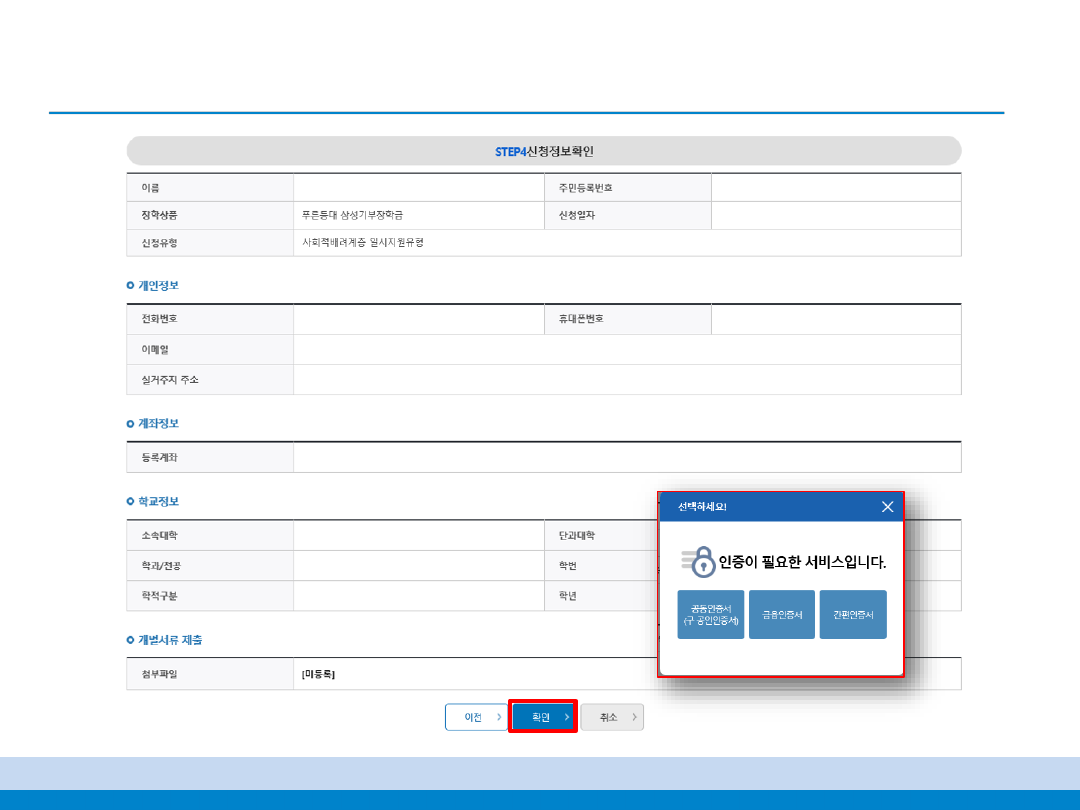Image resolution: width=1080 pixels, height=810 pixels.
Task: Click the STEP4 신청정보확인 header bar
Action: (544, 151)
